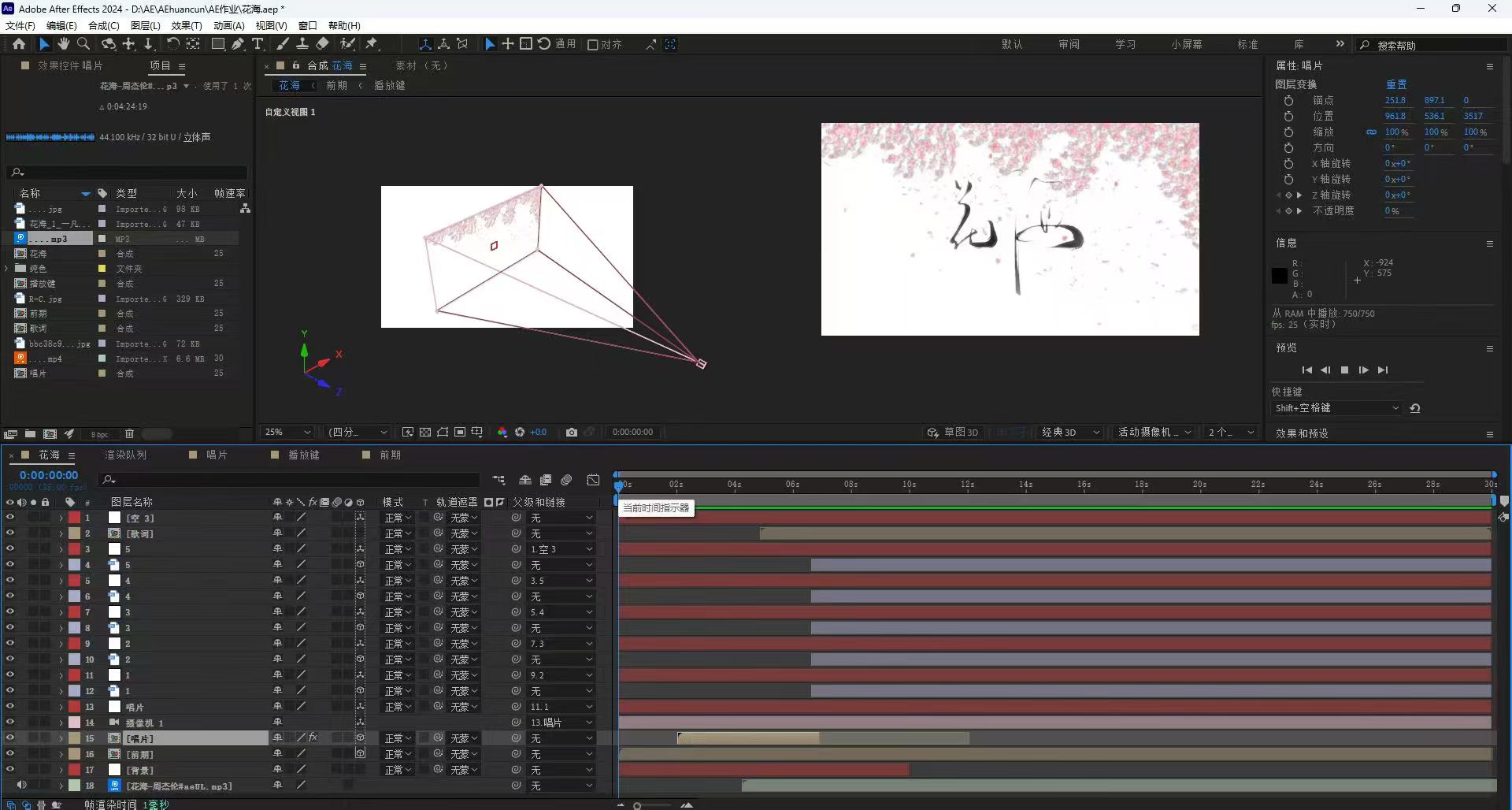Open the 合成(C) menu

(104, 26)
